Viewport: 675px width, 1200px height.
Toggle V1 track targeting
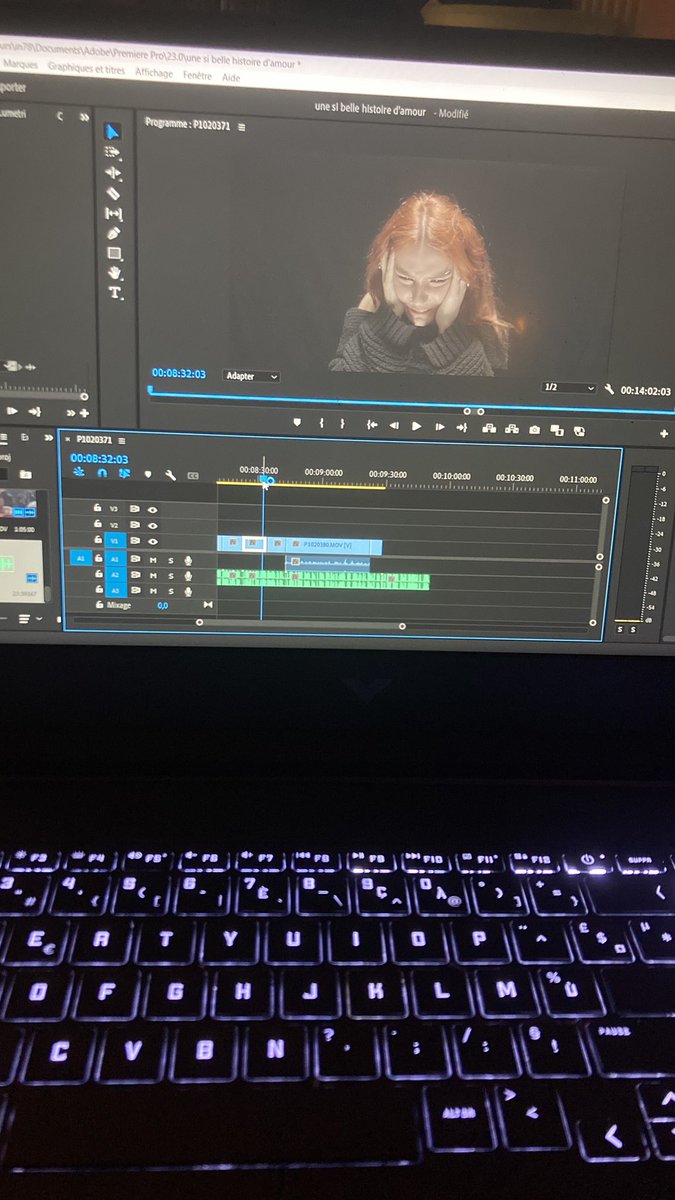[115, 541]
